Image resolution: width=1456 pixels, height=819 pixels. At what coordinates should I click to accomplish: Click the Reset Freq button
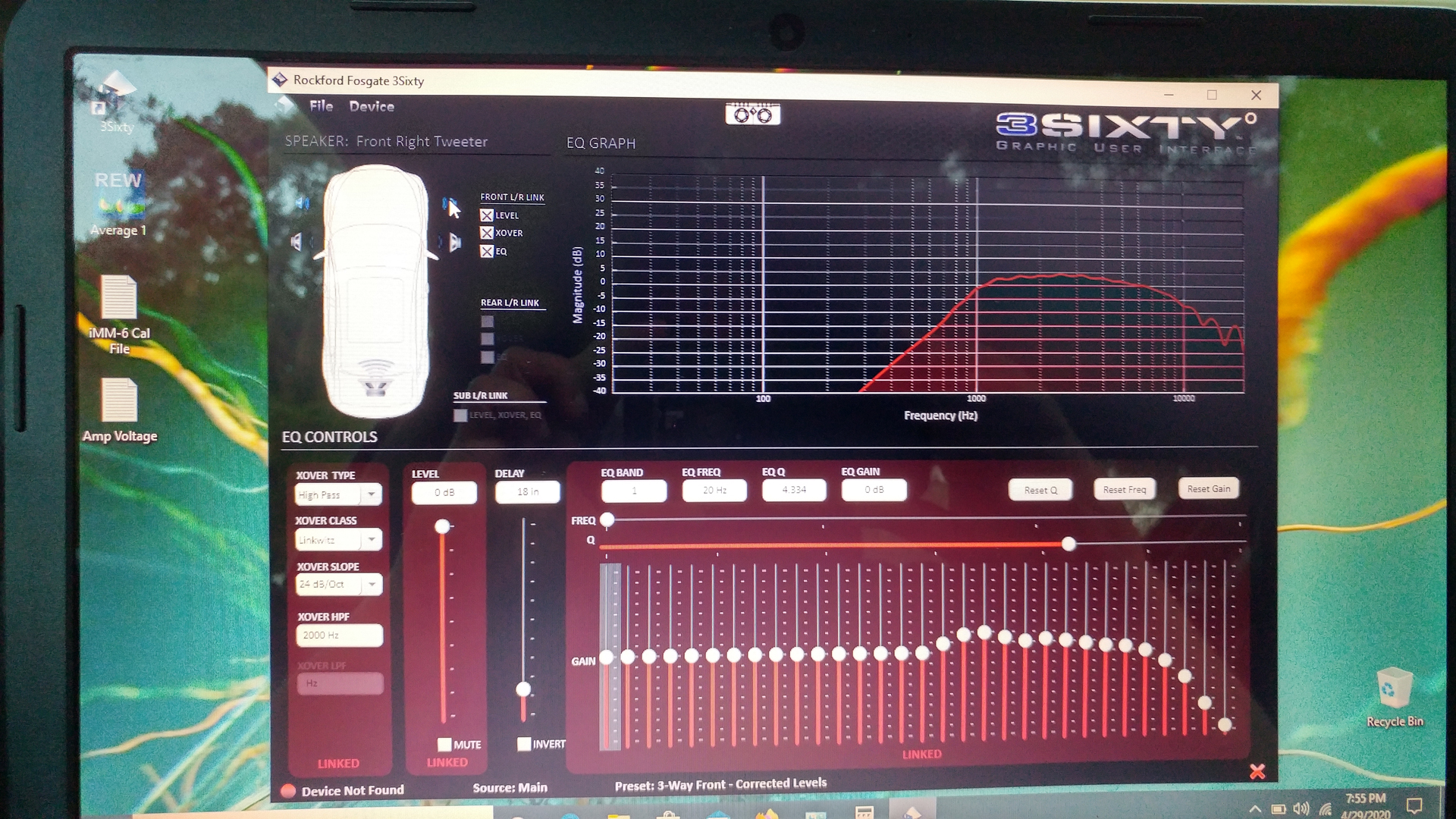pyautogui.click(x=1125, y=489)
